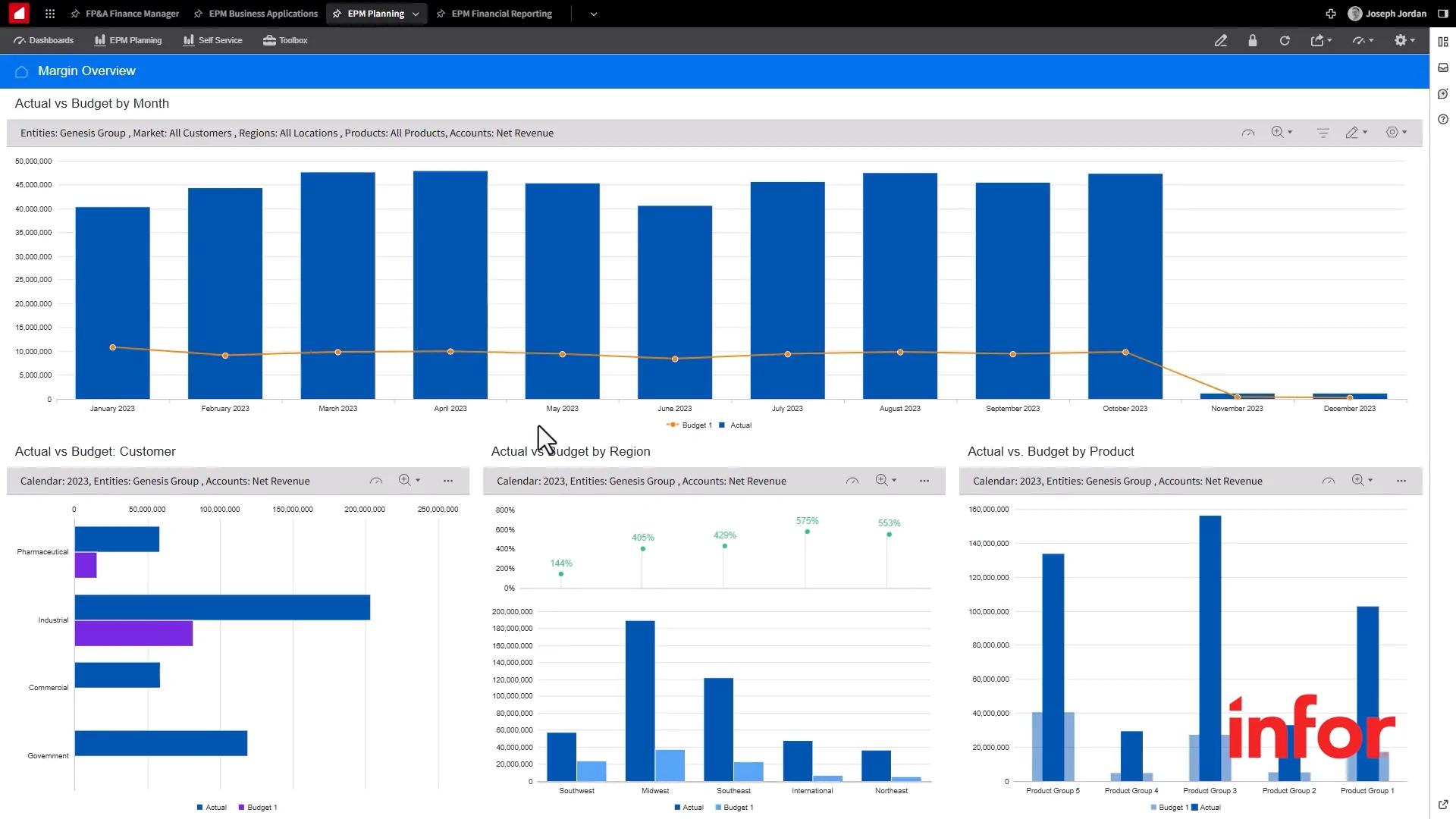
Task: Open the Self Service menu item
Action: [212, 40]
